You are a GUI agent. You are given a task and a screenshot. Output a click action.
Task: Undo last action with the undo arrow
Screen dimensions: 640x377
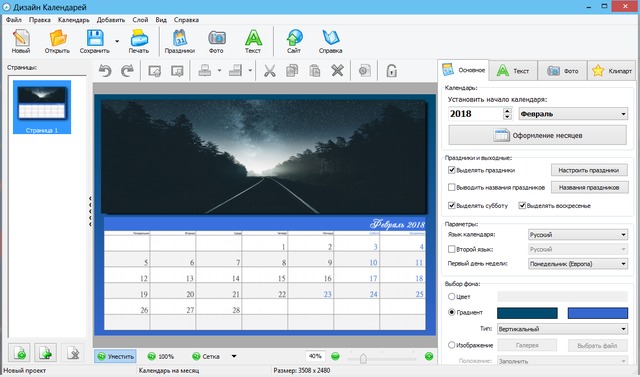[x=105, y=71]
